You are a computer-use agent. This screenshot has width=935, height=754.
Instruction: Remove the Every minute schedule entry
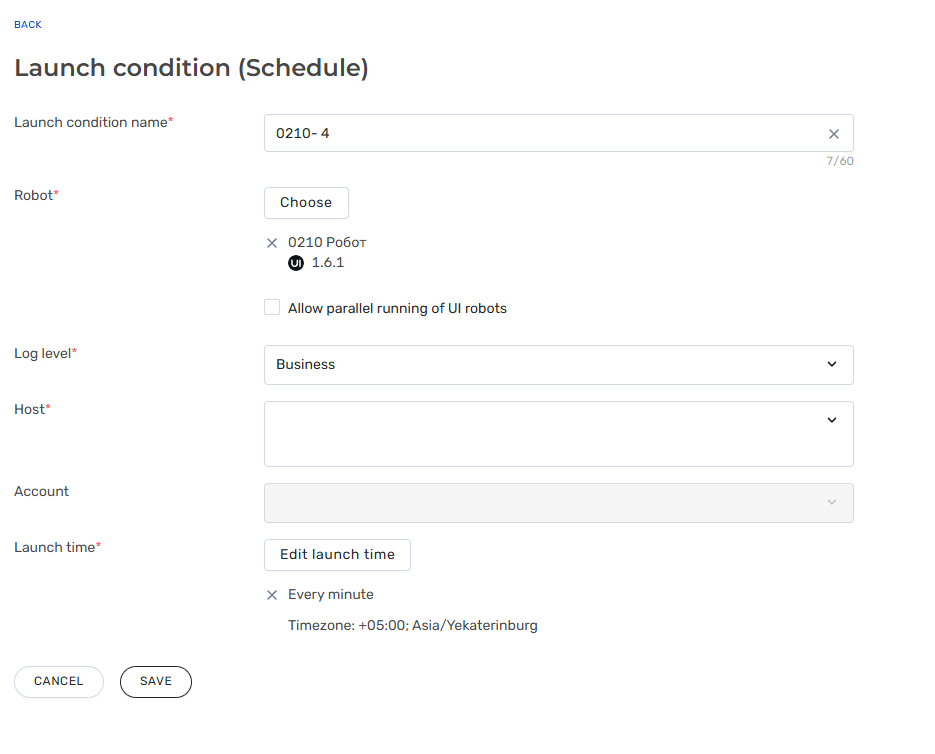(x=272, y=595)
